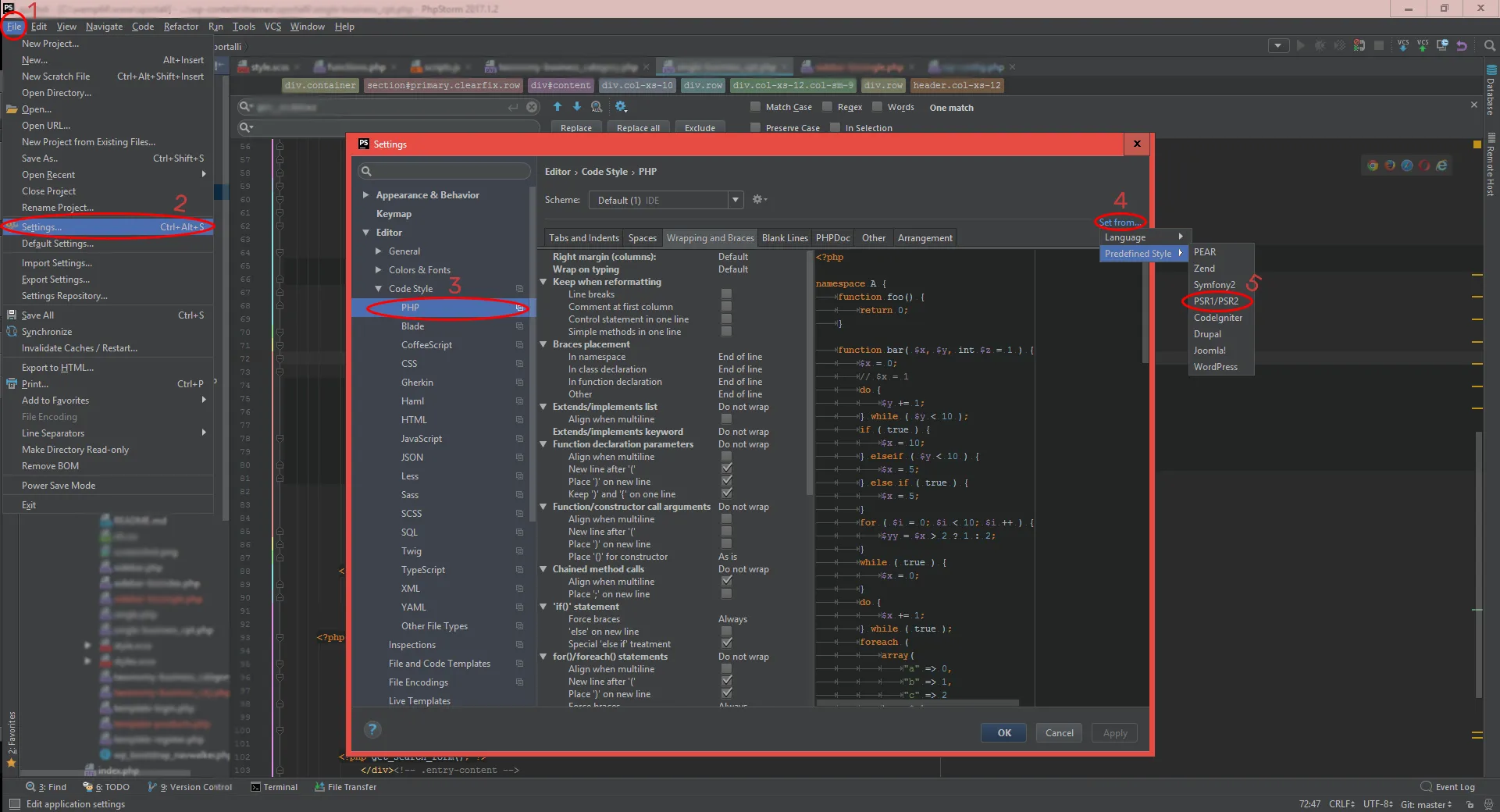1500x812 pixels.
Task: Click the Exclude button
Action: [700, 128]
